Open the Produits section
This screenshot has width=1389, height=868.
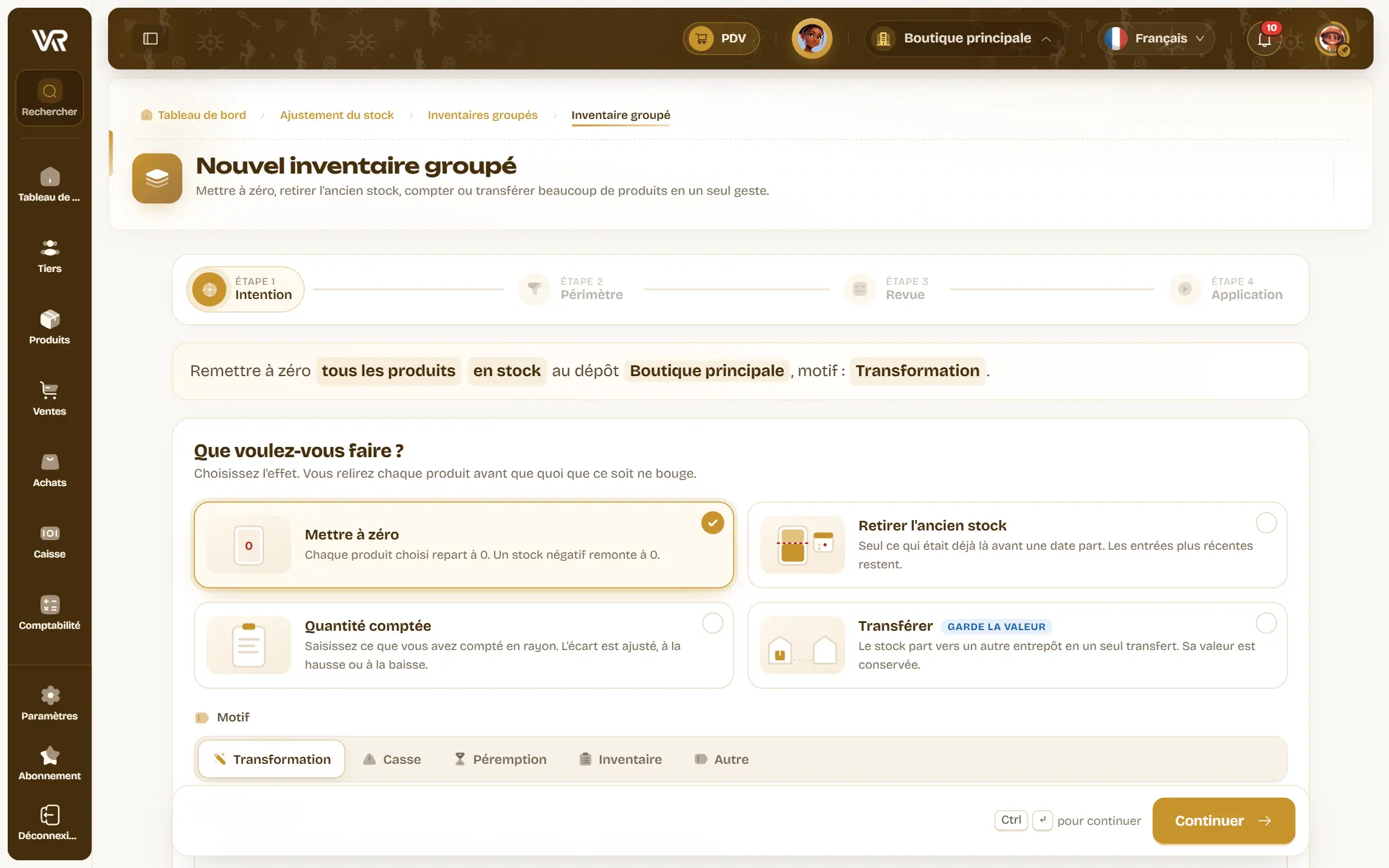pyautogui.click(x=50, y=327)
